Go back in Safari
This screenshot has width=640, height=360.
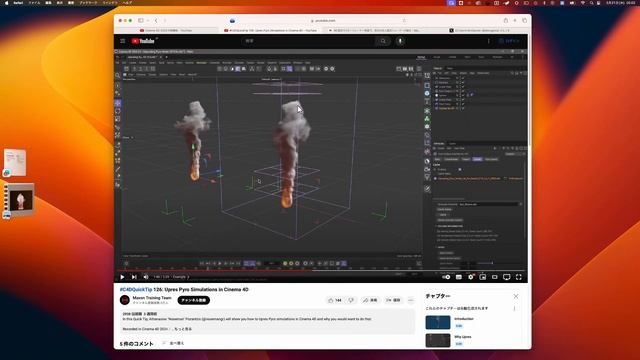[x=156, y=20]
